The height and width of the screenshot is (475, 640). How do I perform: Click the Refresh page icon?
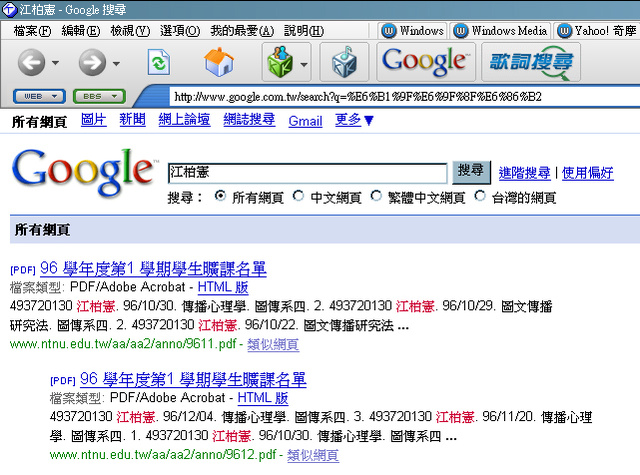coord(158,62)
